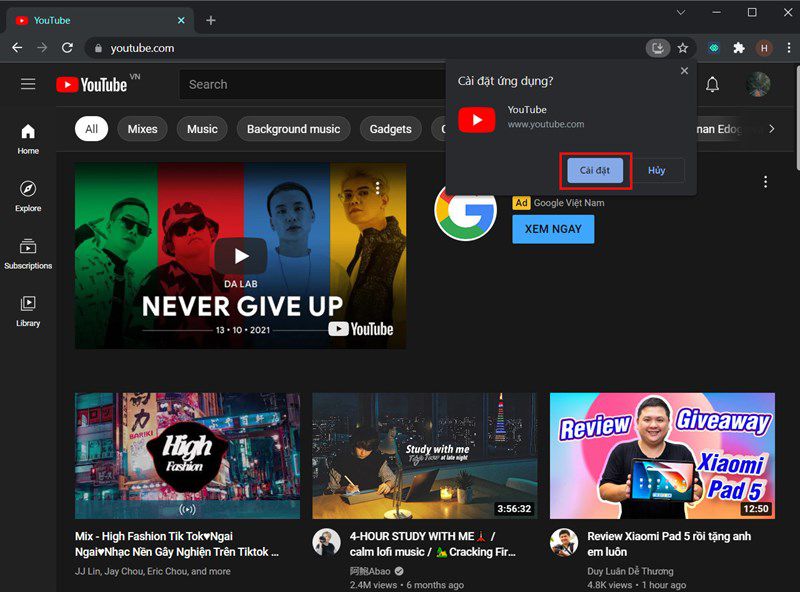Play the Never Give Up video

tap(241, 256)
